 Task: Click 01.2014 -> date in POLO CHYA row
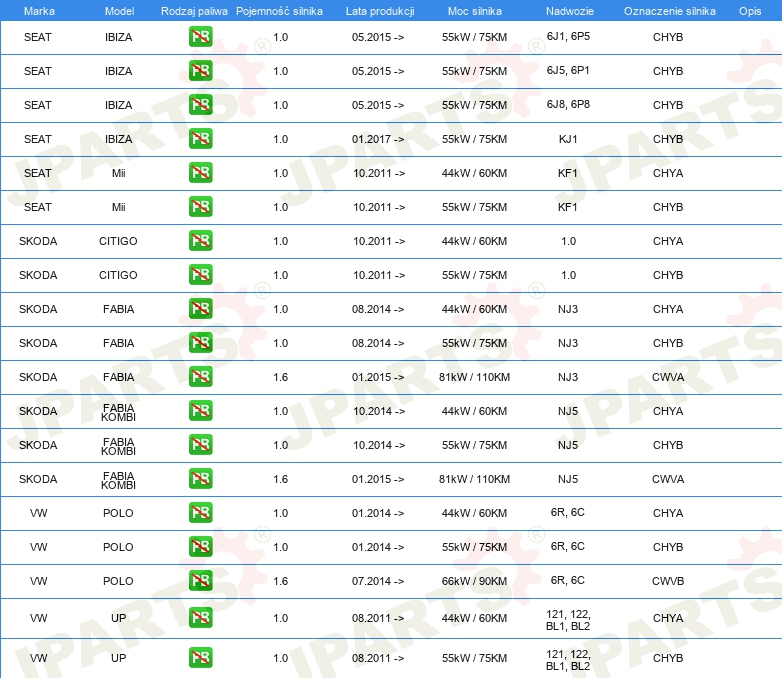pos(378,513)
